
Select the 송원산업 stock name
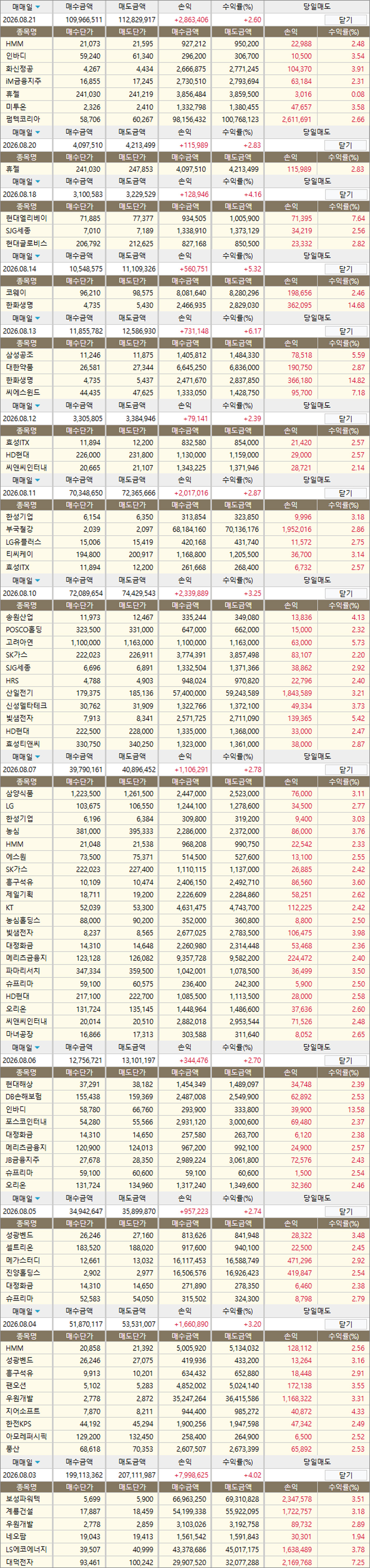[19, 617]
